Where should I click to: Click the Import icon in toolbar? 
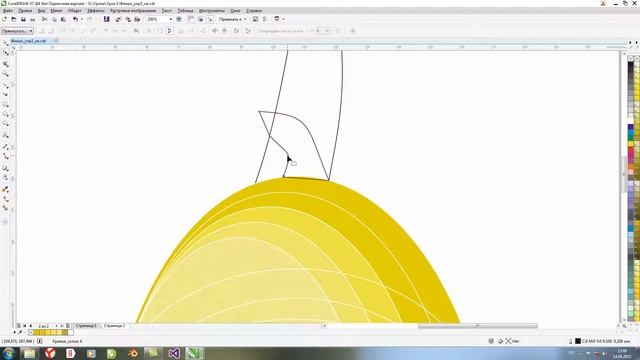118,19
